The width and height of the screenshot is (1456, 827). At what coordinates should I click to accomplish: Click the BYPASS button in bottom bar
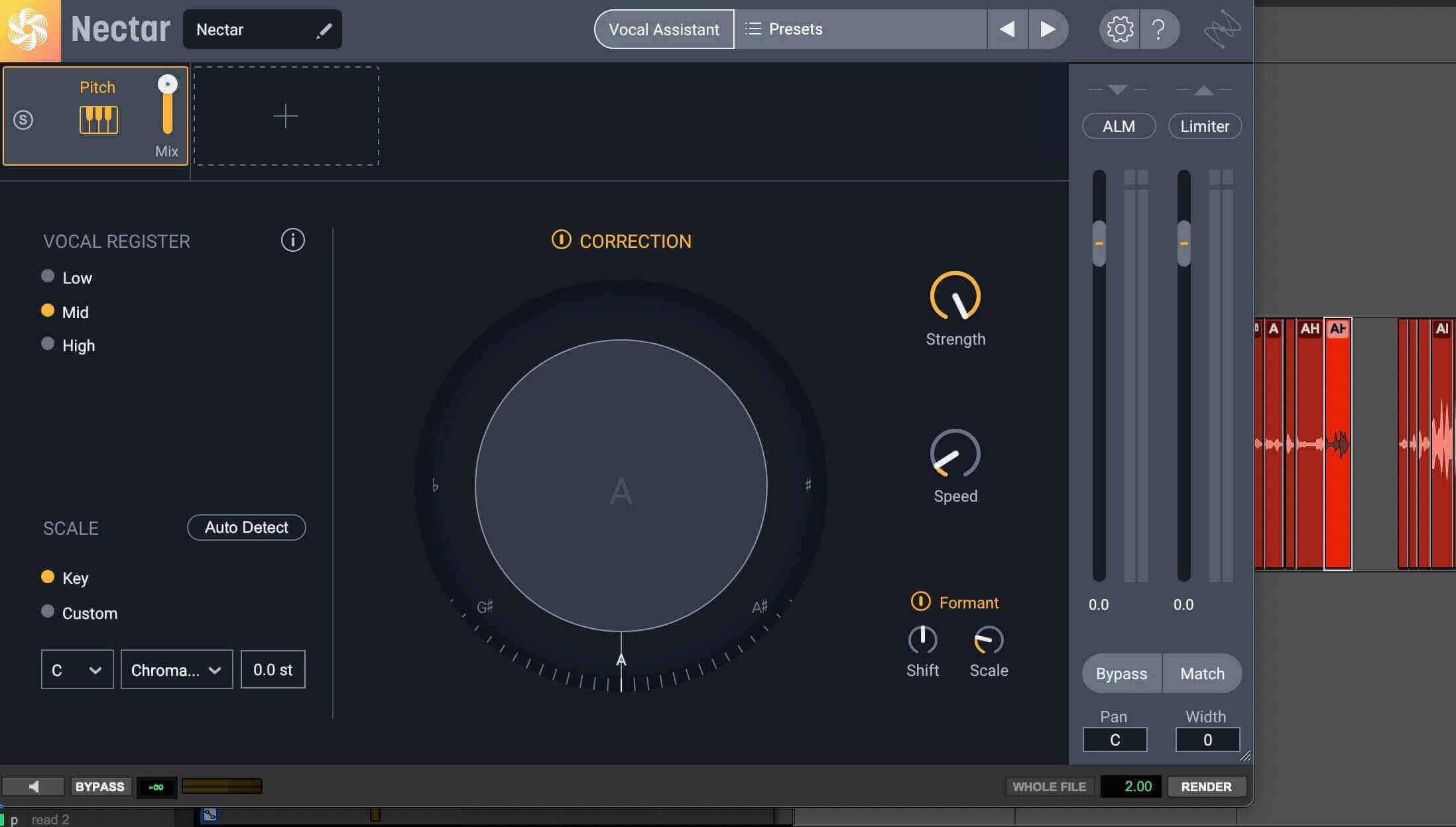pos(99,787)
